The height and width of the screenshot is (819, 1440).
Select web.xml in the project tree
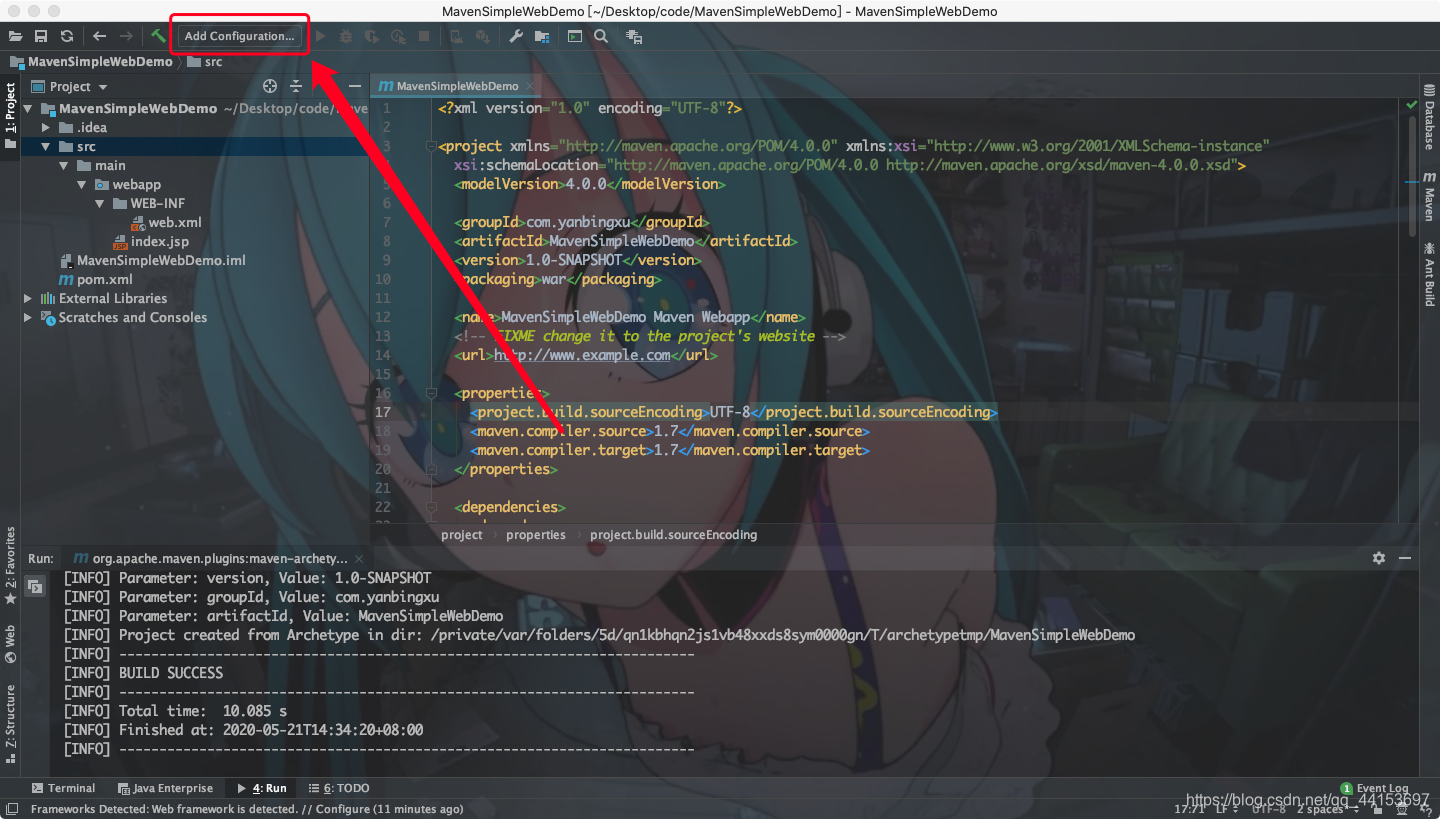point(166,222)
